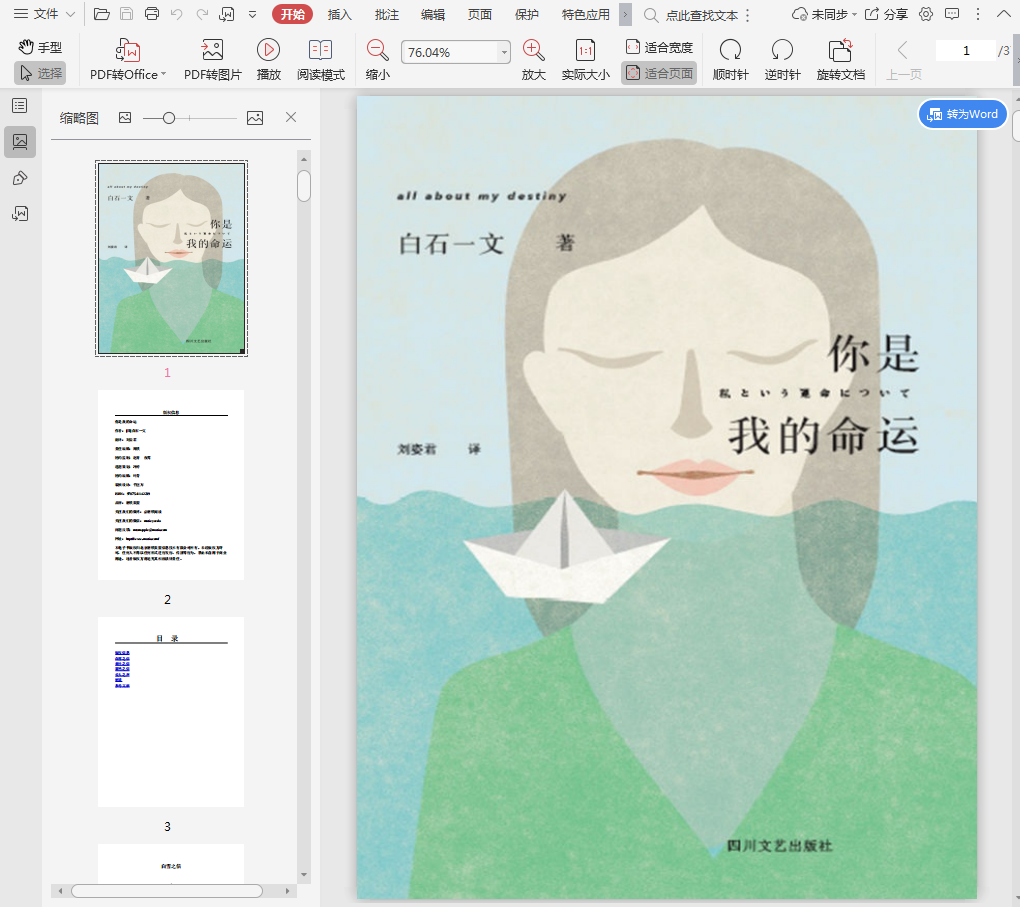Click the 转为Word convert button
The image size is (1020, 907).
(963, 114)
